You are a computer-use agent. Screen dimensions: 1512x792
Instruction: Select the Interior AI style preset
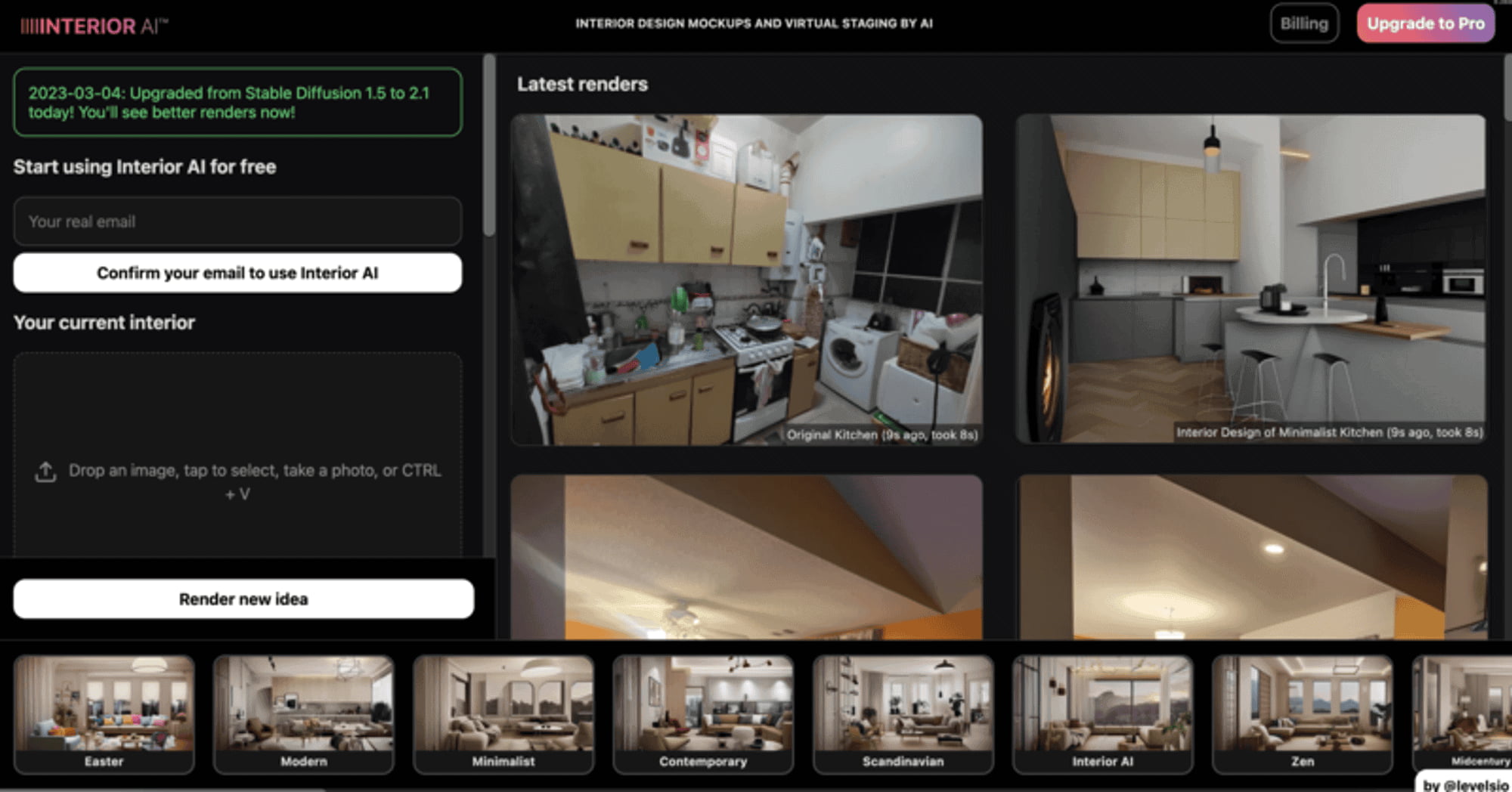[1102, 714]
